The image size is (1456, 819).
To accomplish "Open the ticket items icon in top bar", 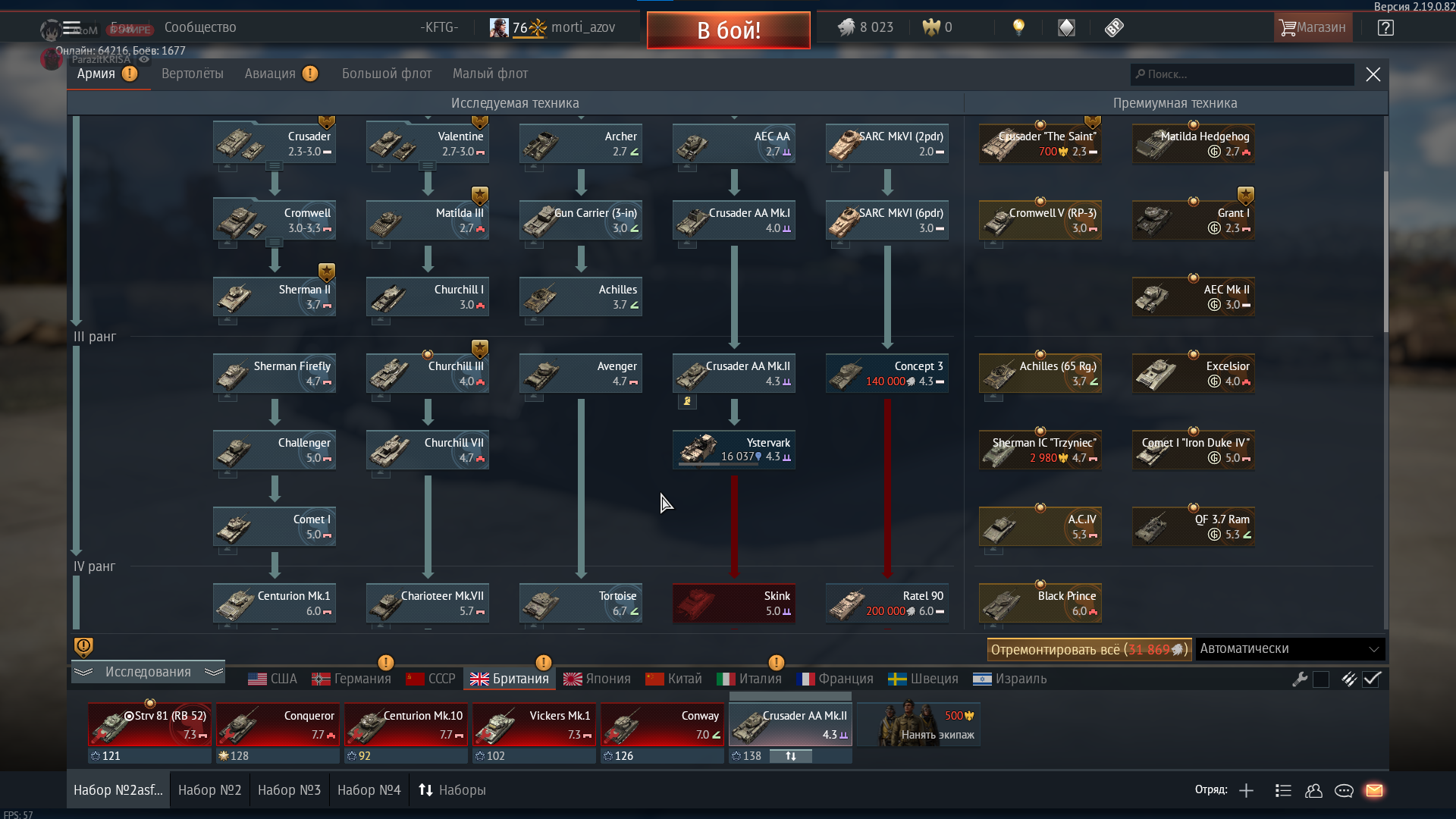I will 1114,28.
